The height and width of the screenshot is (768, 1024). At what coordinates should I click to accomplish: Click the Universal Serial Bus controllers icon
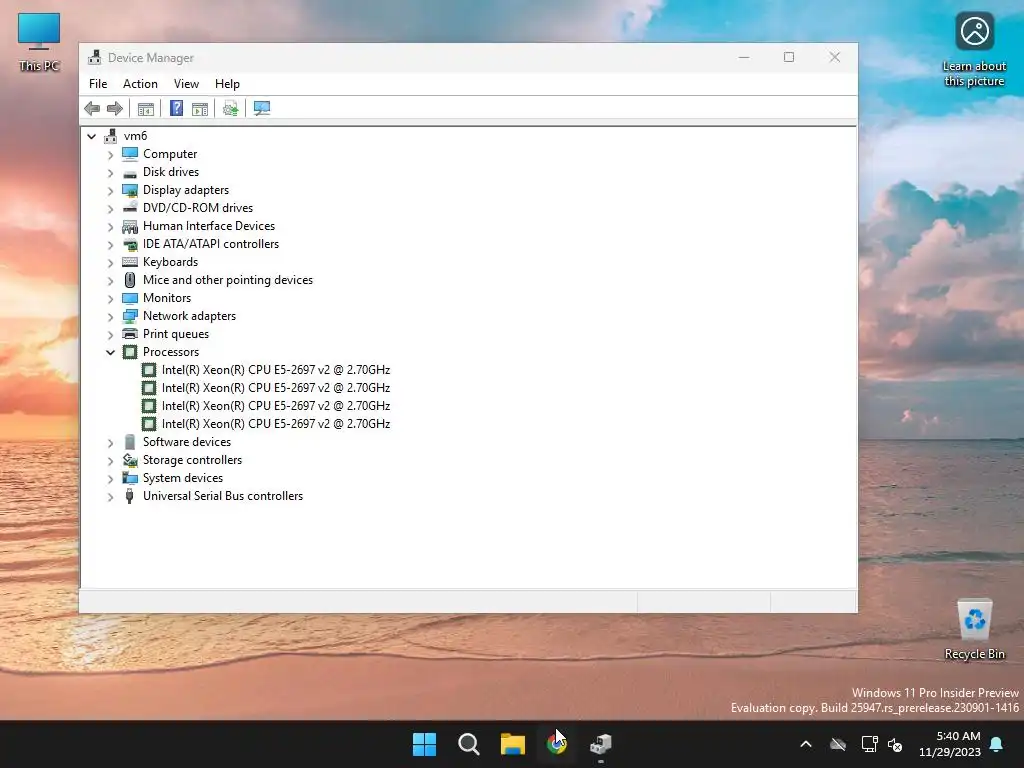(130, 496)
